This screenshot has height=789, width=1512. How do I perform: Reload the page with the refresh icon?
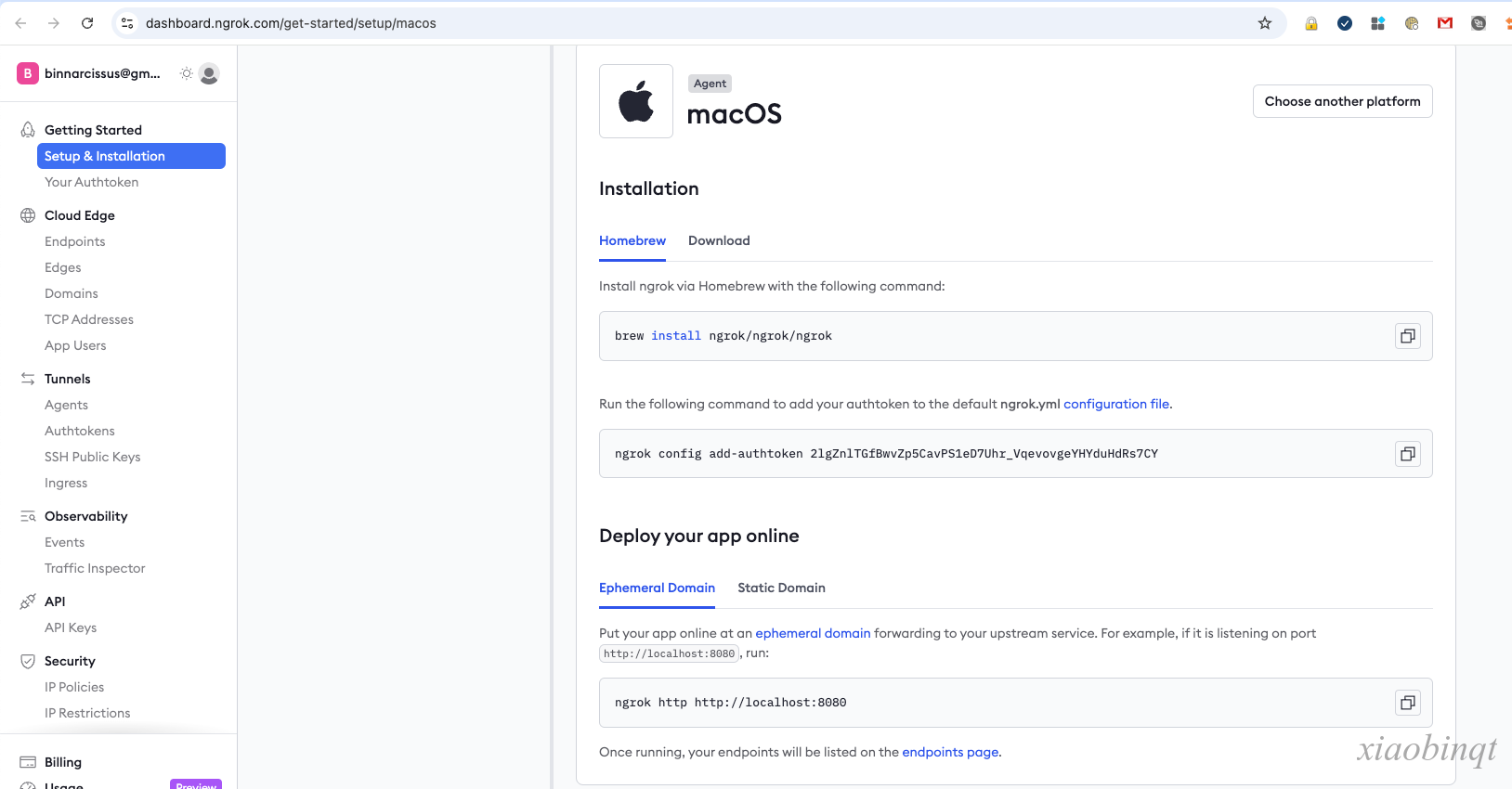click(87, 23)
